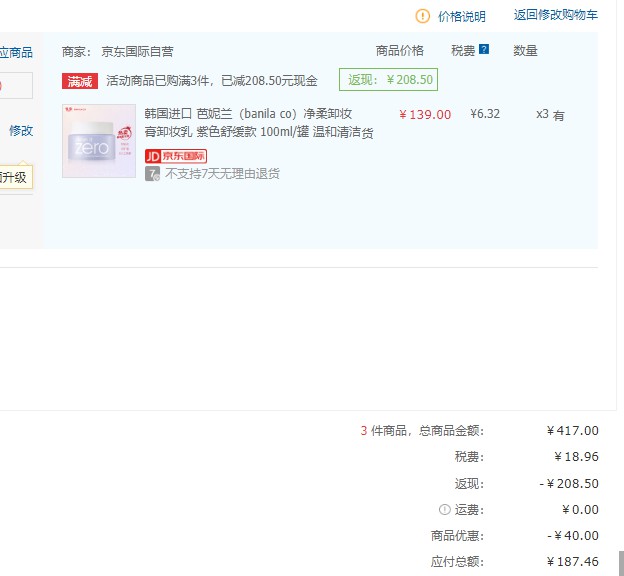Click product price ¥139.00
This screenshot has width=624, height=576.
(x=425, y=115)
